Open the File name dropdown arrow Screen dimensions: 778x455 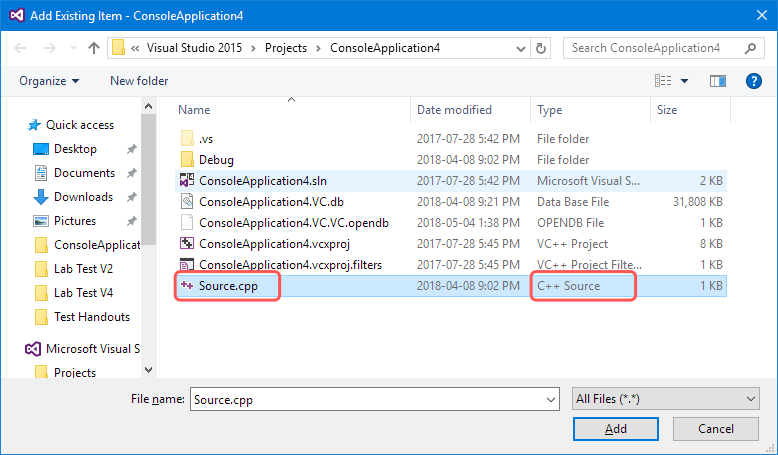pyautogui.click(x=551, y=399)
